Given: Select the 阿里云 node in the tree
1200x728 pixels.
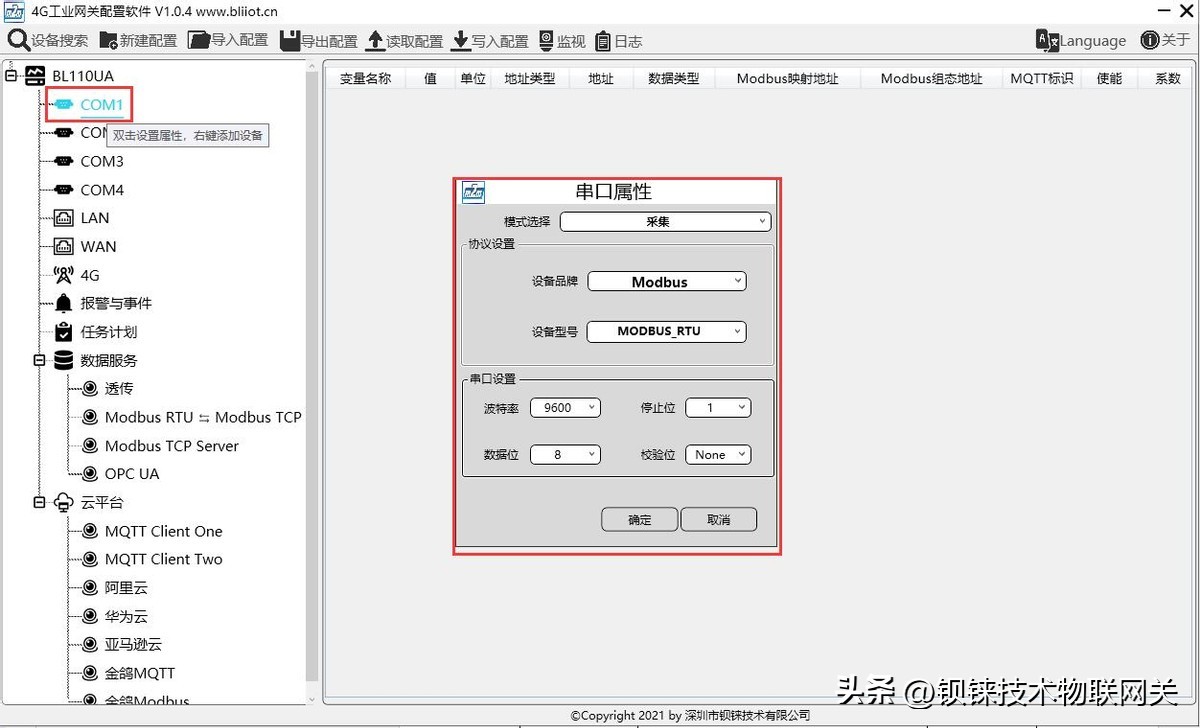Looking at the screenshot, I should click(124, 588).
